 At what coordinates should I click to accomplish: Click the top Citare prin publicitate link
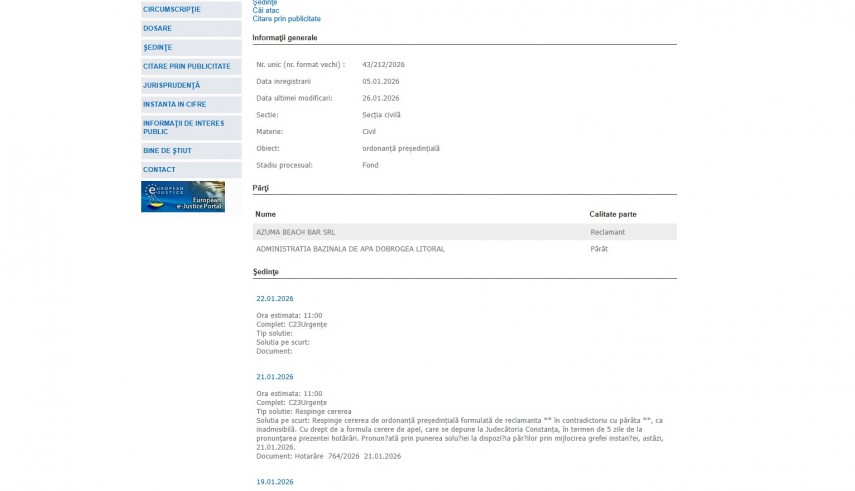287,19
